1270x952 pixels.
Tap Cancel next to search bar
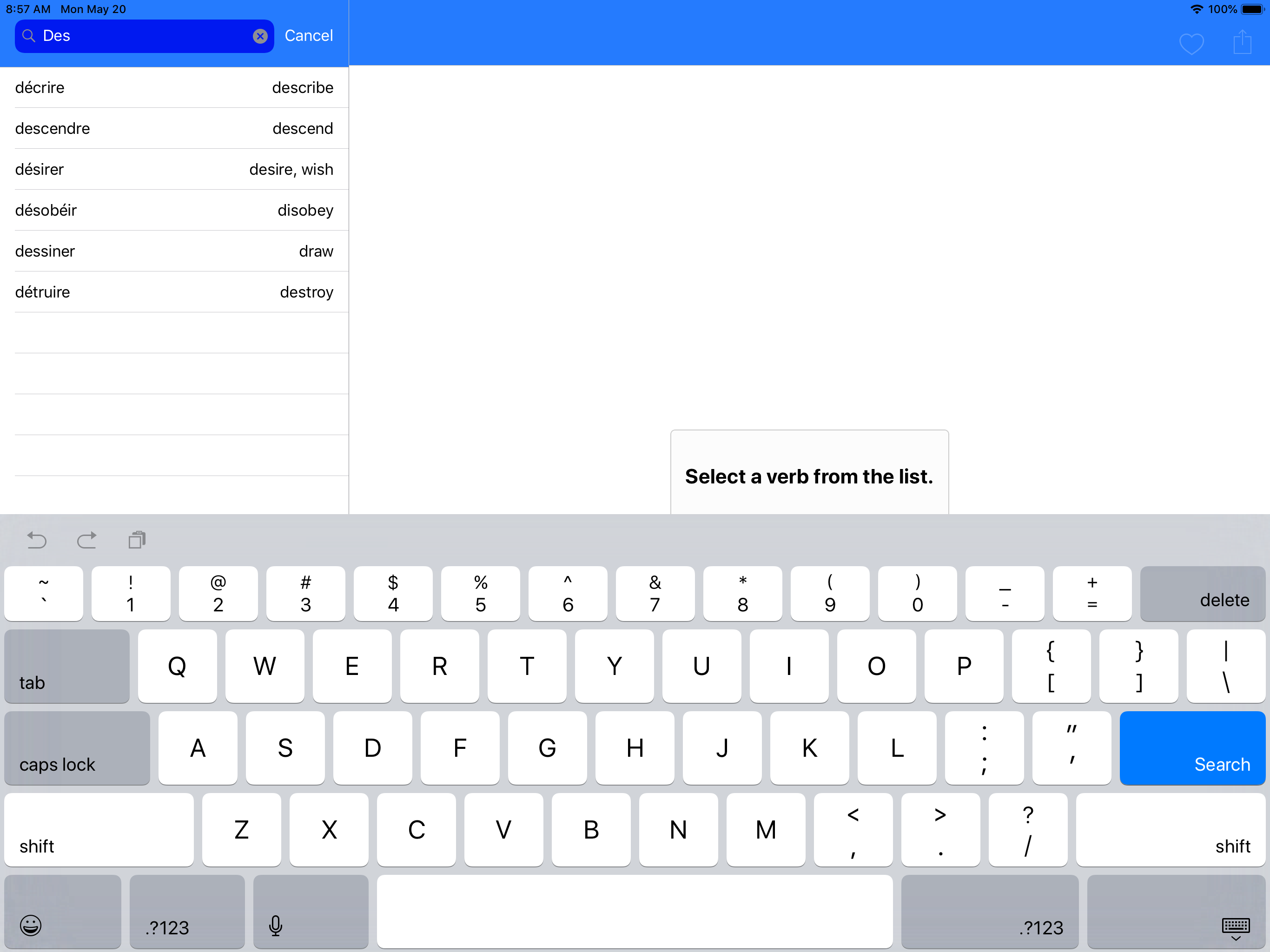[308, 36]
